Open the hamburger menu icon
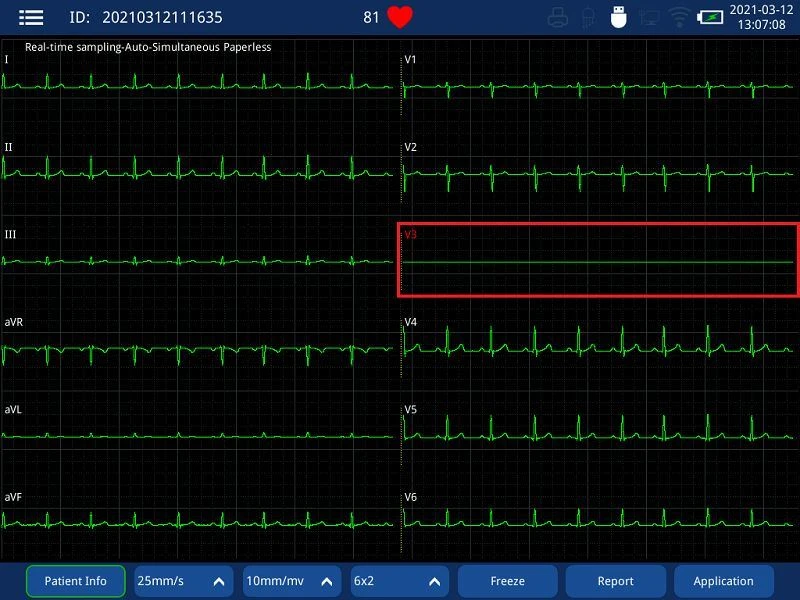 31,17
